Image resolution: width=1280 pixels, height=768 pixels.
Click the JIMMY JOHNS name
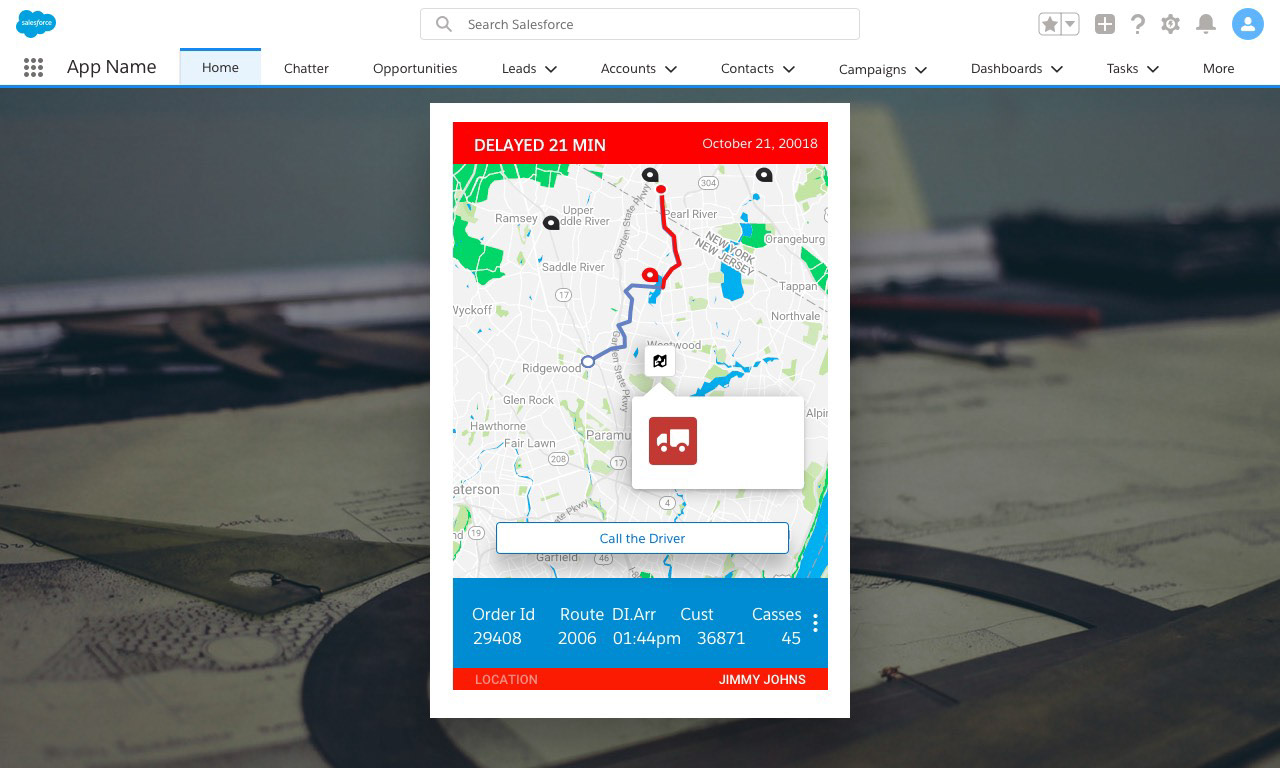[x=762, y=679]
